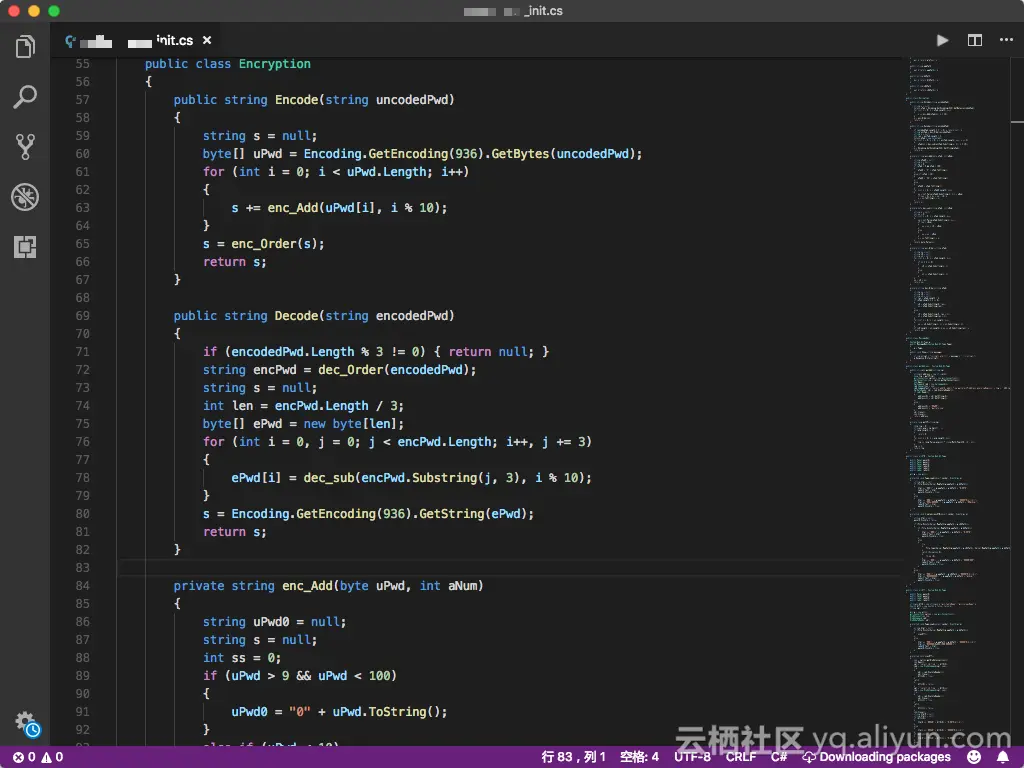Click the code minimap overview
This screenshot has height=768, width=1024.
pos(959,400)
